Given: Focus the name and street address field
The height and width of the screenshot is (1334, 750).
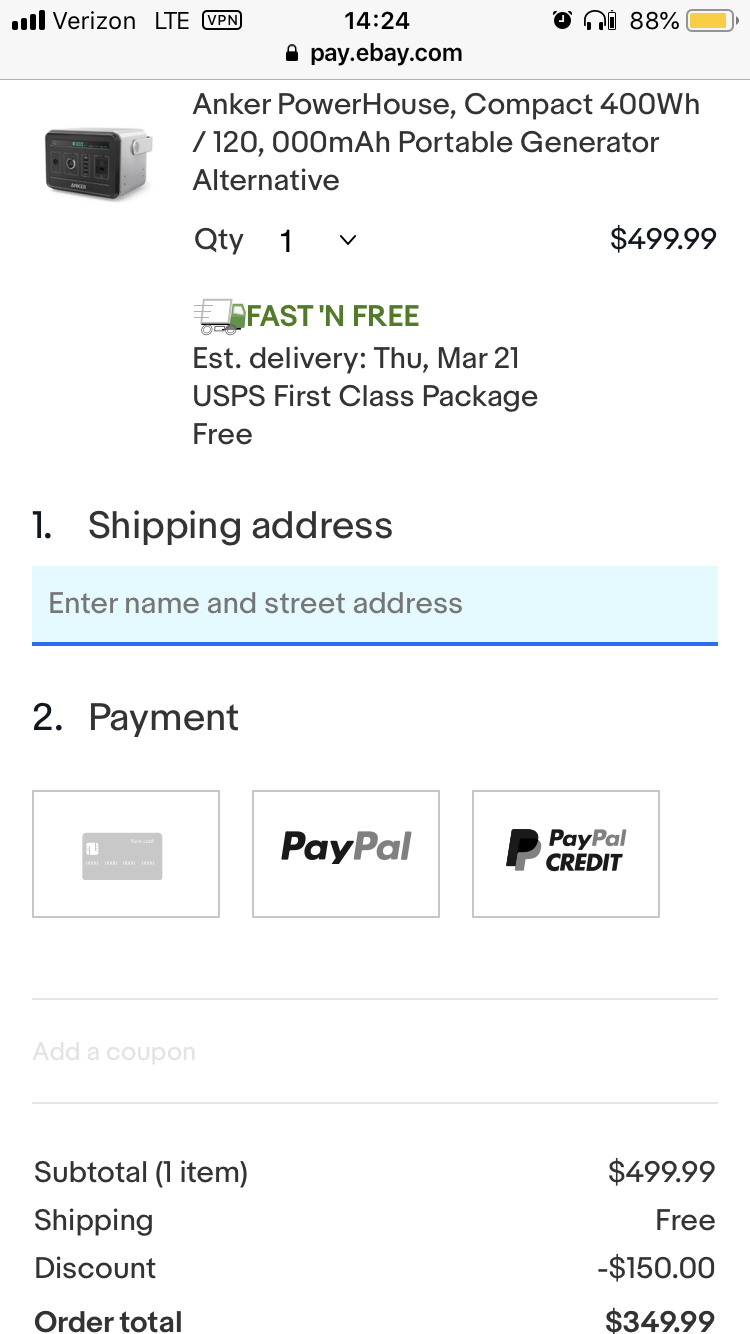Looking at the screenshot, I should point(375,605).
